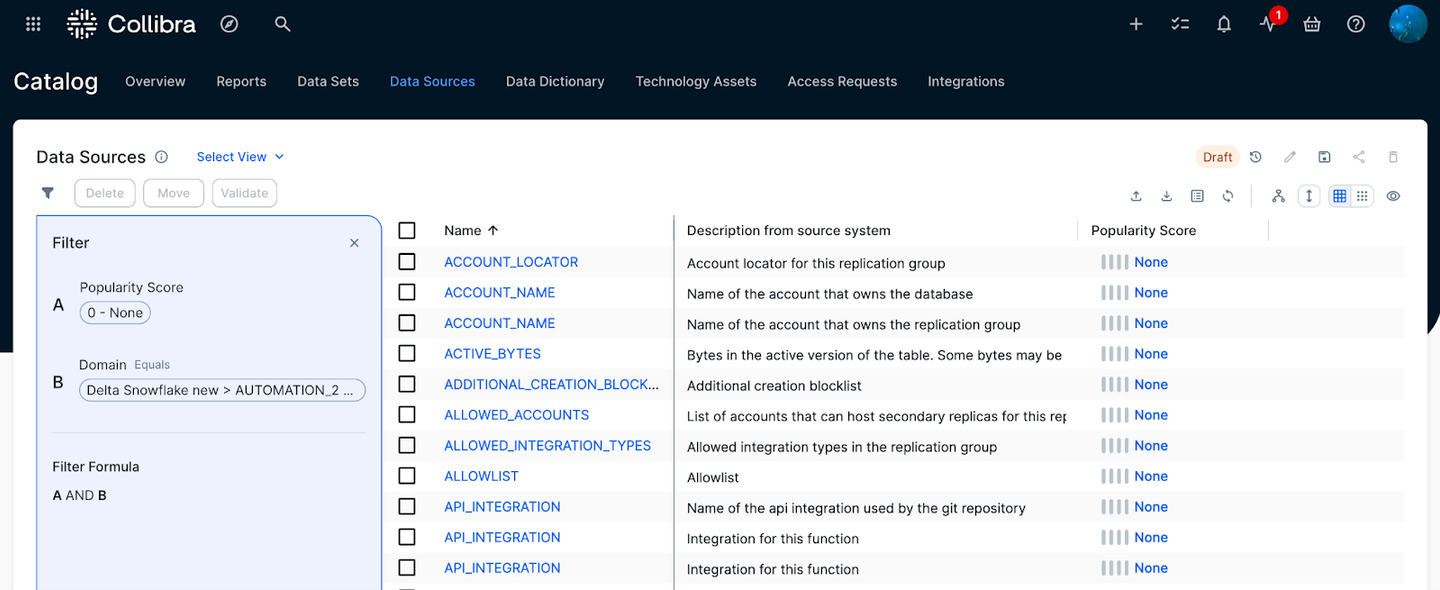
Task: Click the refresh icon above the table
Action: (1228, 196)
